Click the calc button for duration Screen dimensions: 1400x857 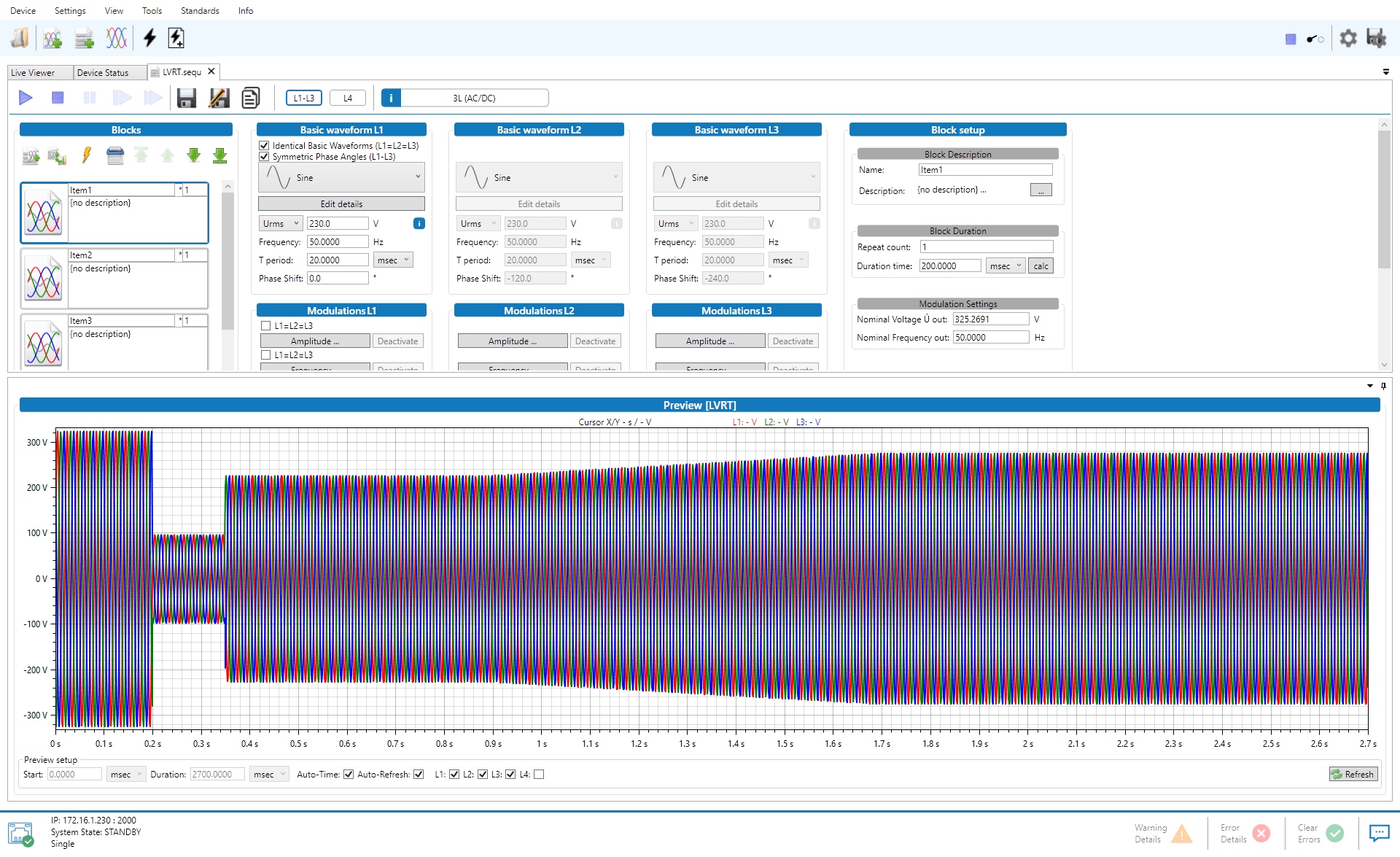1041,266
